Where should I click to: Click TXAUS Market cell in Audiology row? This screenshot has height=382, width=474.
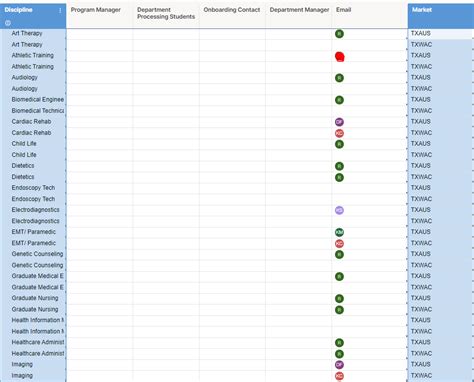coord(441,78)
